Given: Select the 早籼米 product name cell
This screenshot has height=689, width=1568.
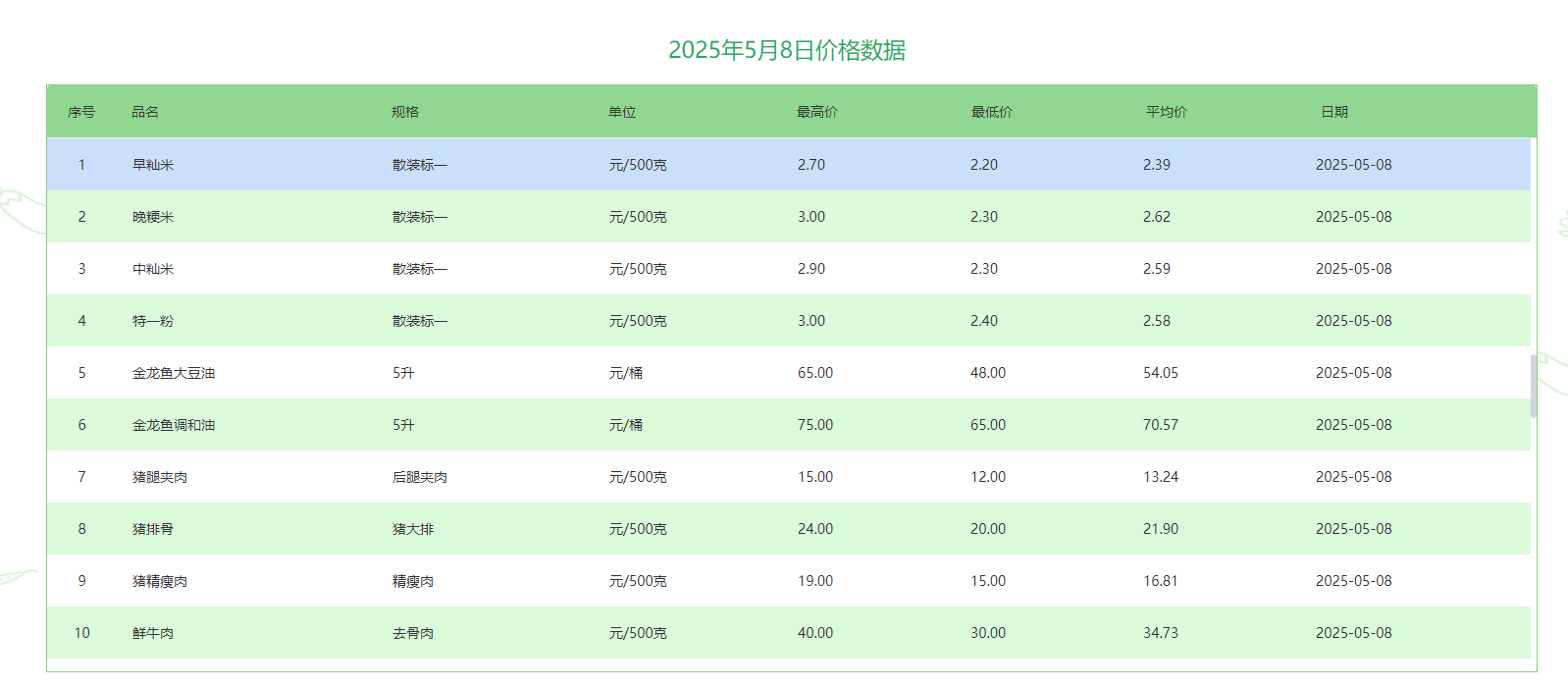Looking at the screenshot, I should pos(153,165).
